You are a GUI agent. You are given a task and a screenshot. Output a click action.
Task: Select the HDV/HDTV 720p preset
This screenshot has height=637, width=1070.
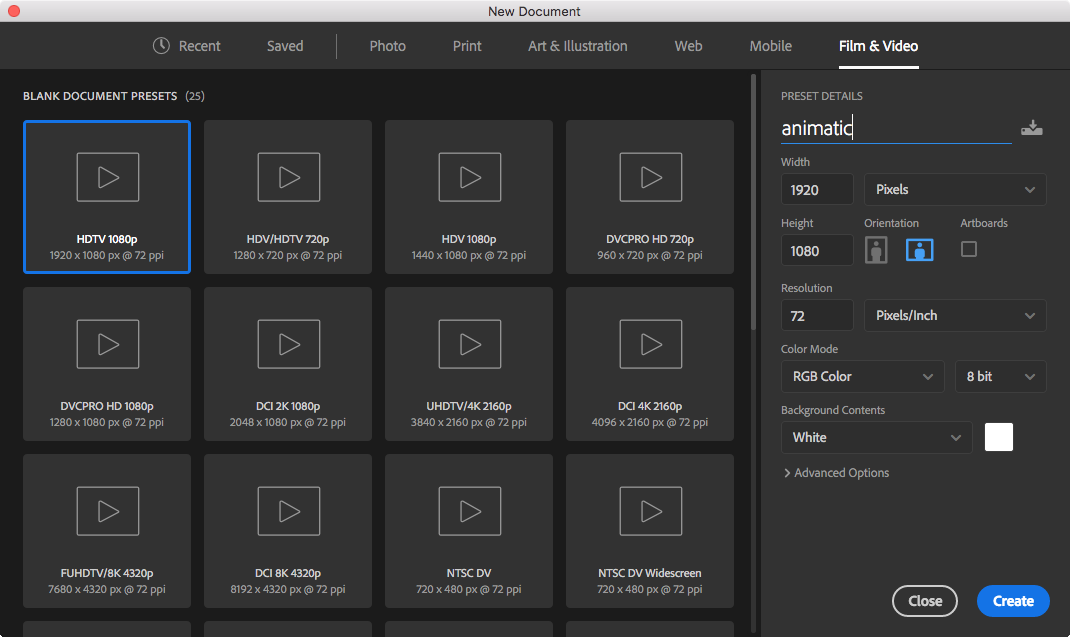(288, 197)
